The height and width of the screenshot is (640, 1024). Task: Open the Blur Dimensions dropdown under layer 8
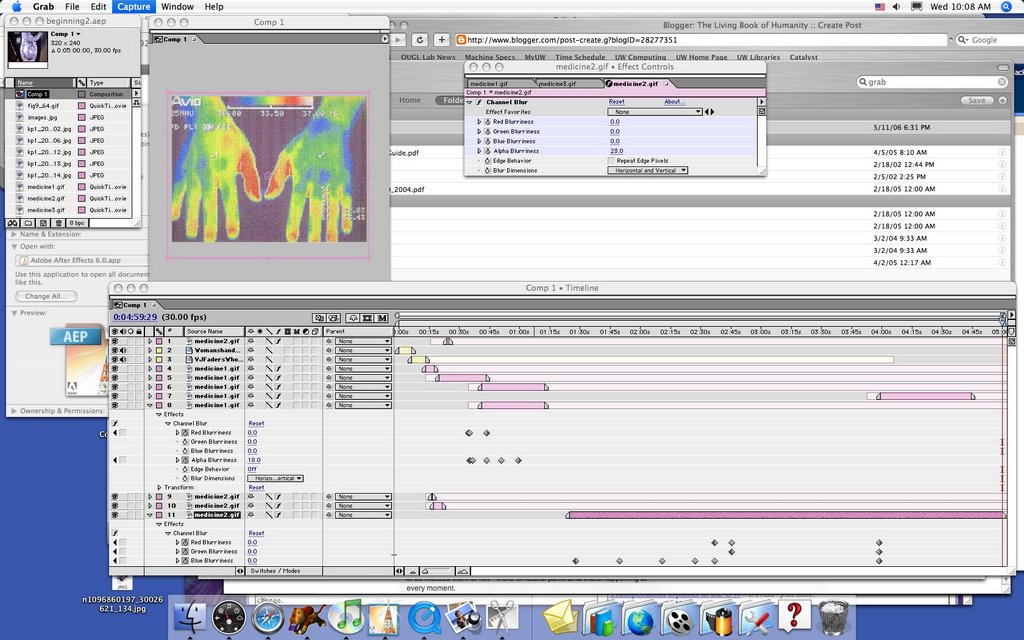click(276, 479)
